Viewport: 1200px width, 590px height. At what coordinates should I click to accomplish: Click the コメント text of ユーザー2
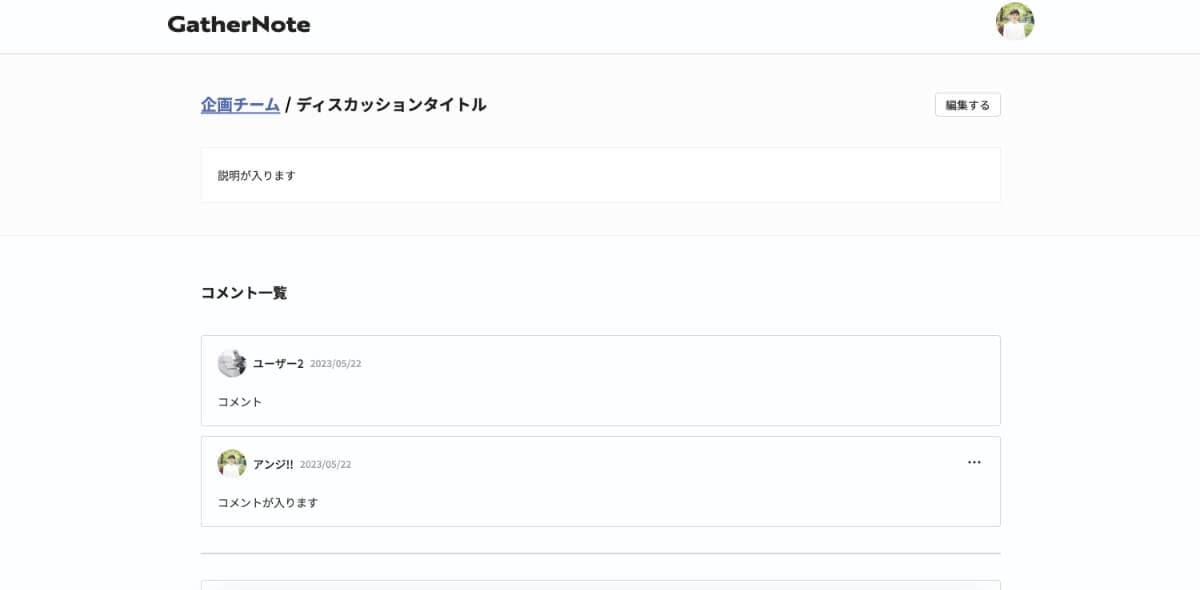tap(240, 402)
